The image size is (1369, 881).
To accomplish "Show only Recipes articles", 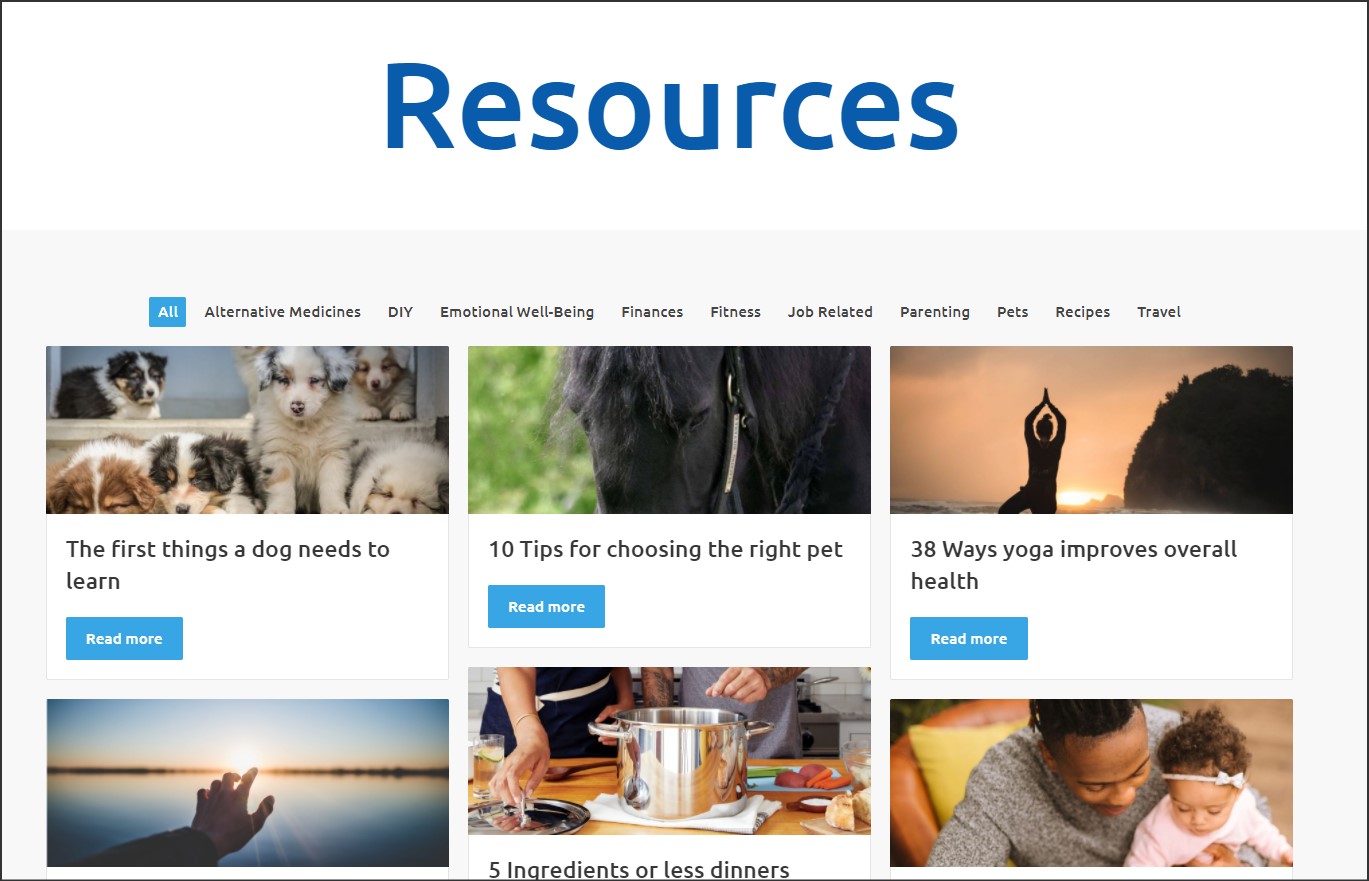I will coord(1083,312).
